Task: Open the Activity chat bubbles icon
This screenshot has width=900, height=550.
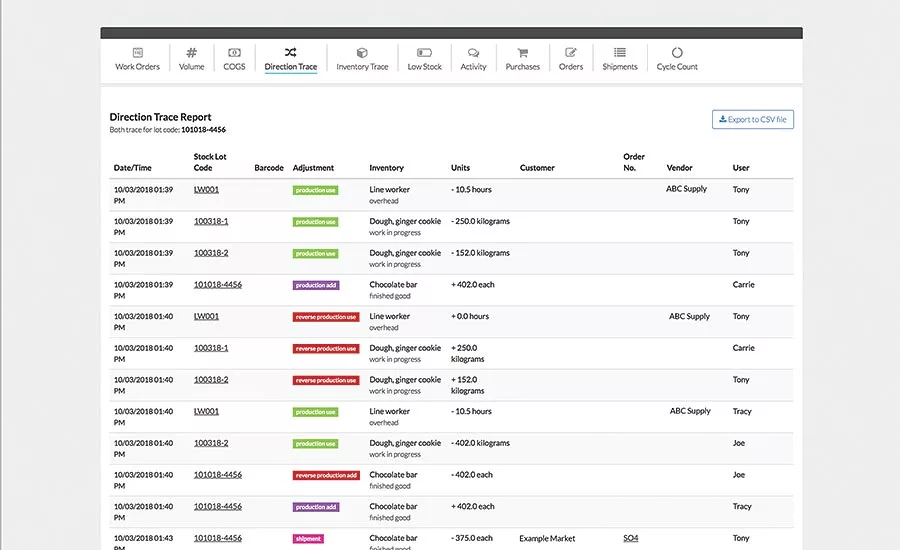Action: click(473, 53)
